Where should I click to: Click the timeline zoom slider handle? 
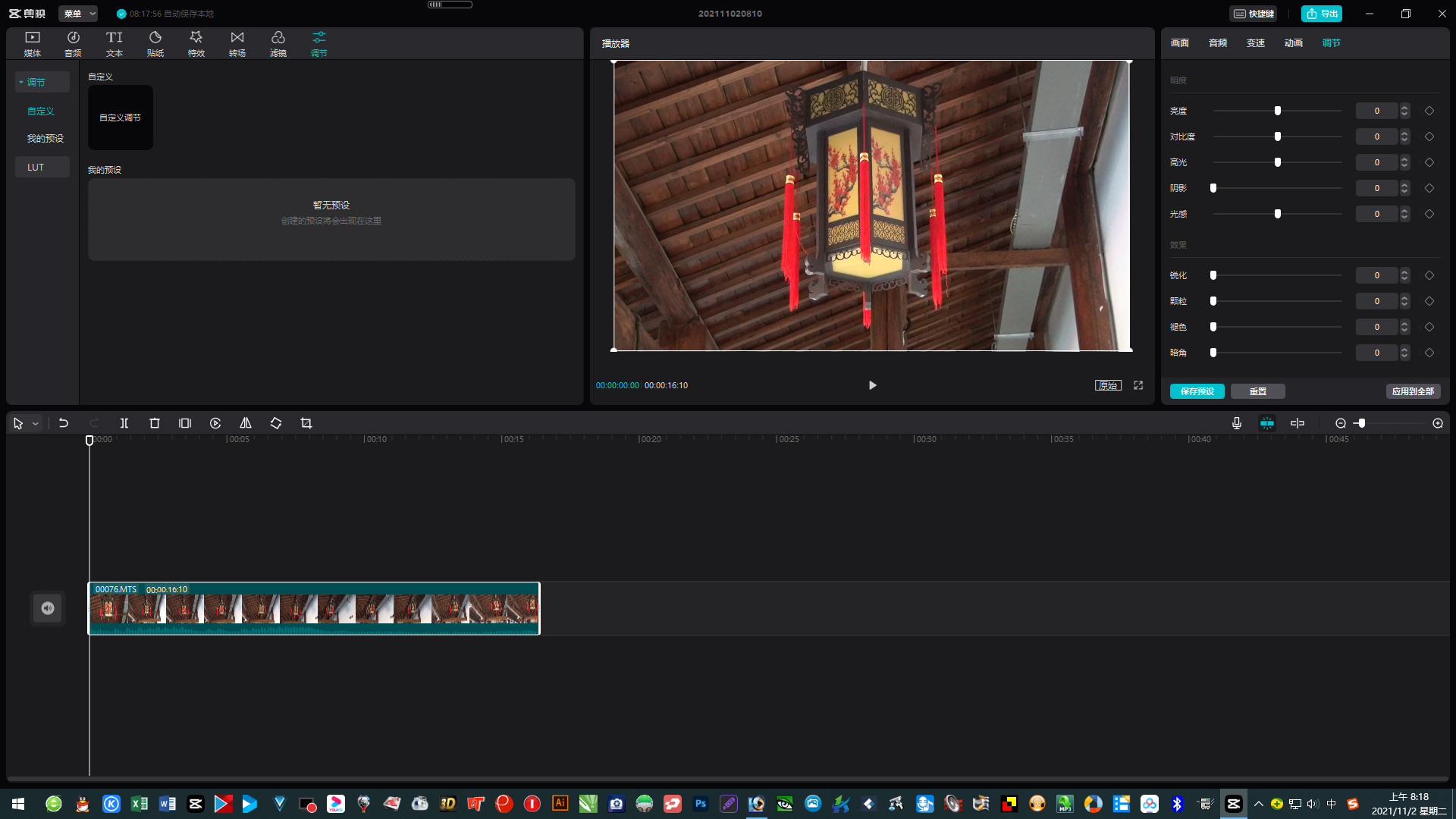tap(1362, 423)
